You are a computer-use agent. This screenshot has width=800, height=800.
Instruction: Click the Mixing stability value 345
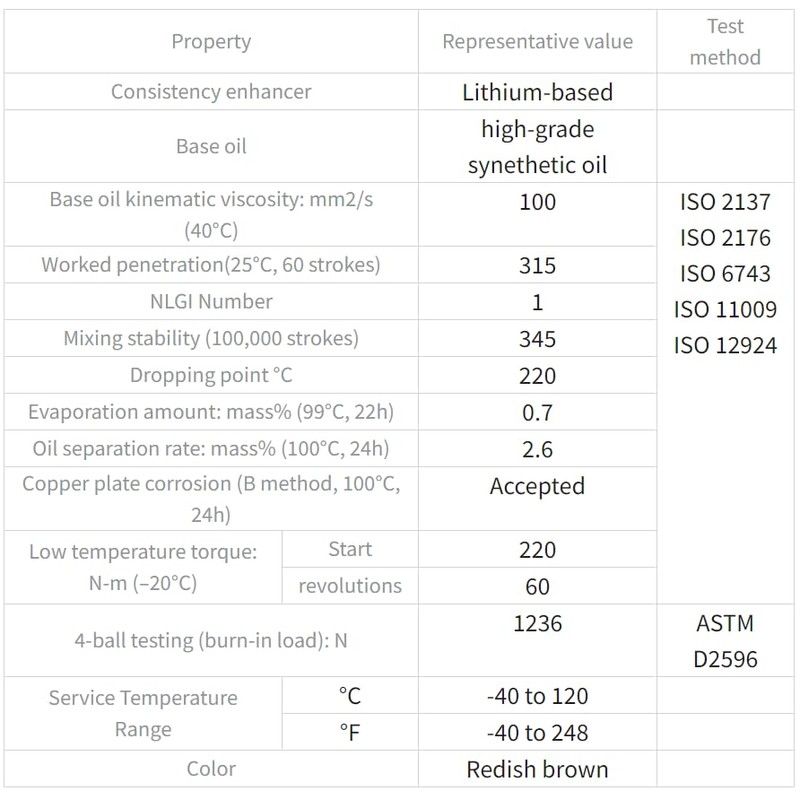(x=537, y=339)
